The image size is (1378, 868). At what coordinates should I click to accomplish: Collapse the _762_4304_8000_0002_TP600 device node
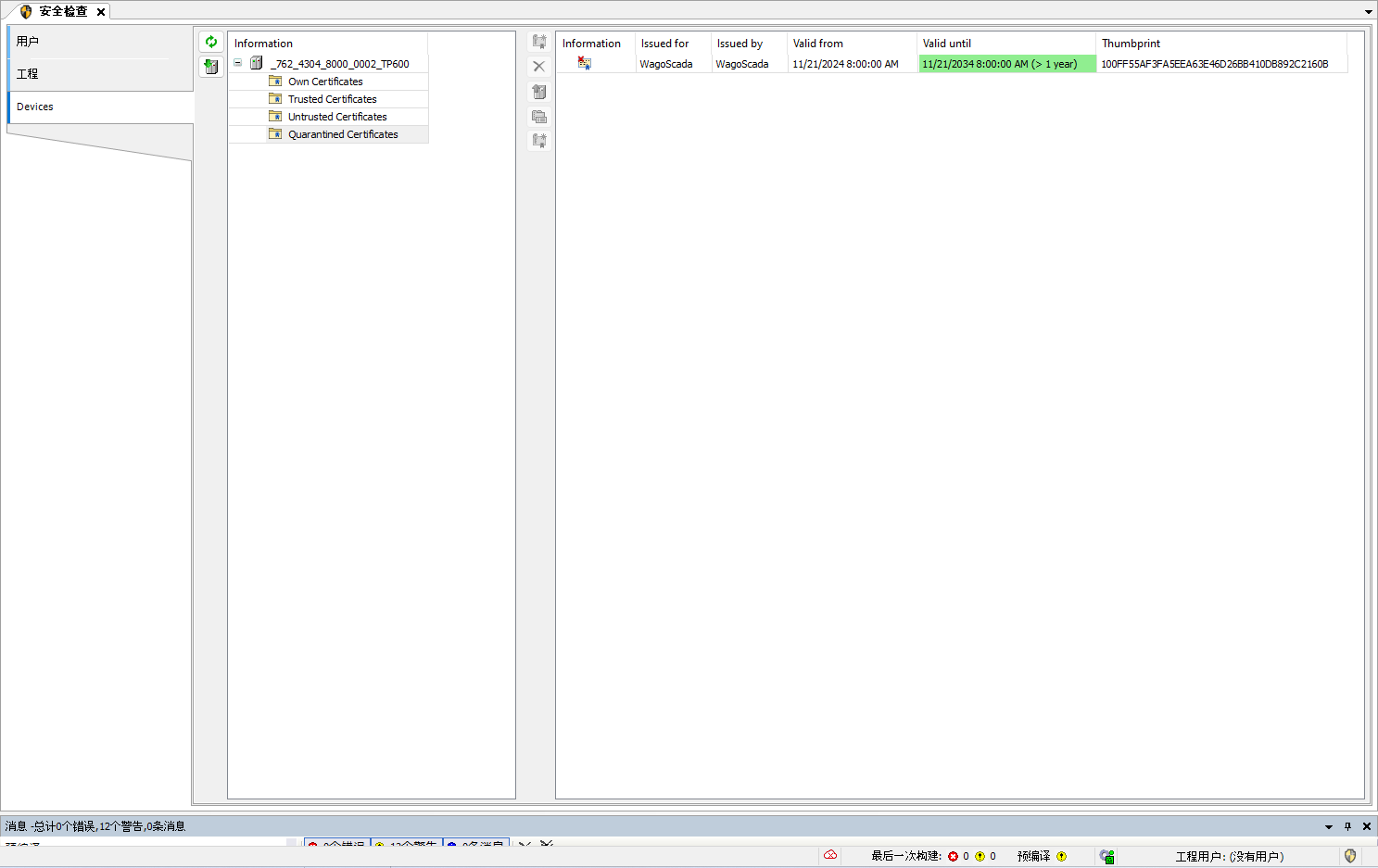click(x=238, y=63)
